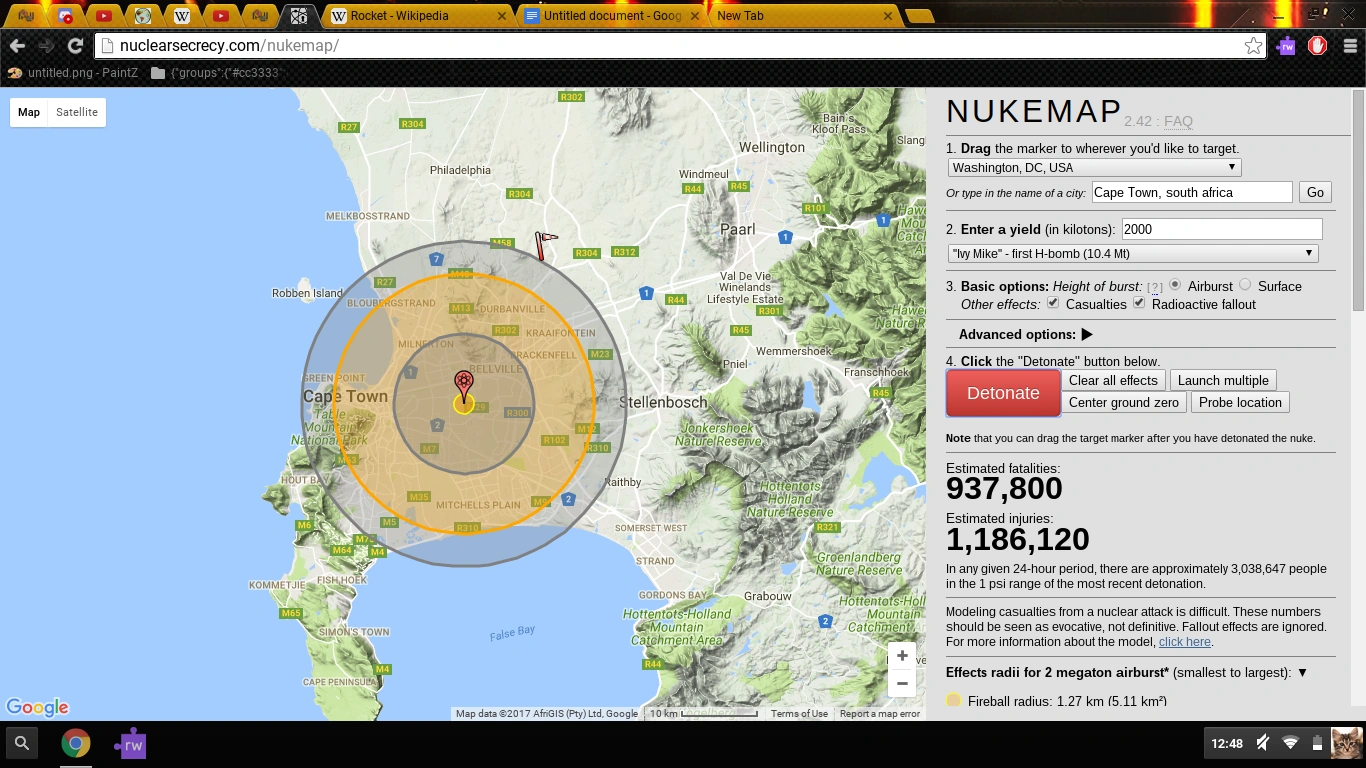This screenshot has width=1366, height=768.
Task: Open the [?] height of burst help link
Action: (1154, 287)
